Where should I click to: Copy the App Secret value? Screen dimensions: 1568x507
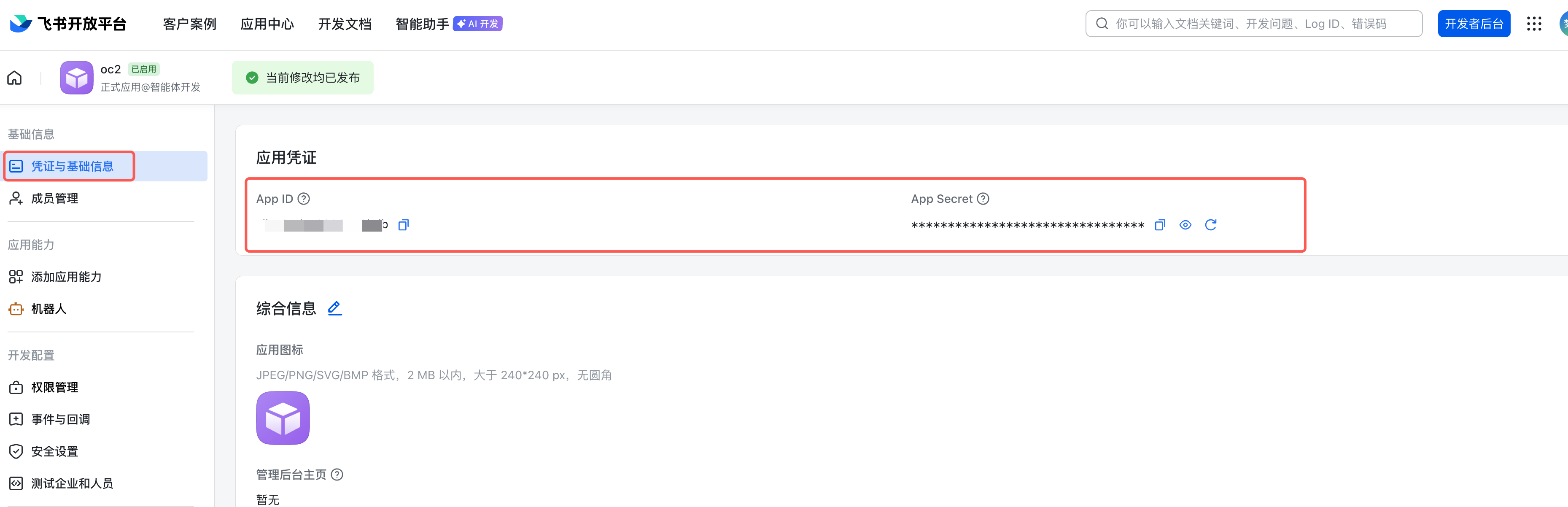pyautogui.click(x=1160, y=225)
